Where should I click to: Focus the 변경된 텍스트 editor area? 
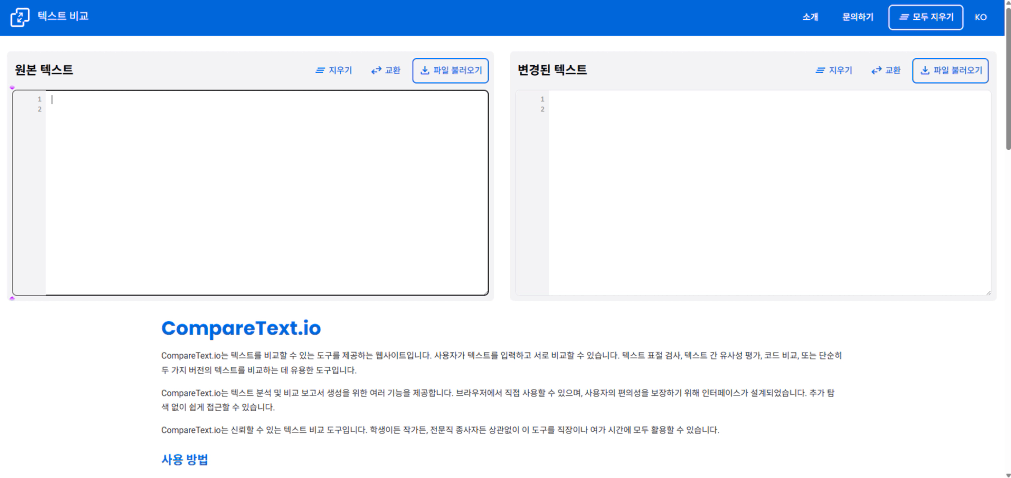769,193
